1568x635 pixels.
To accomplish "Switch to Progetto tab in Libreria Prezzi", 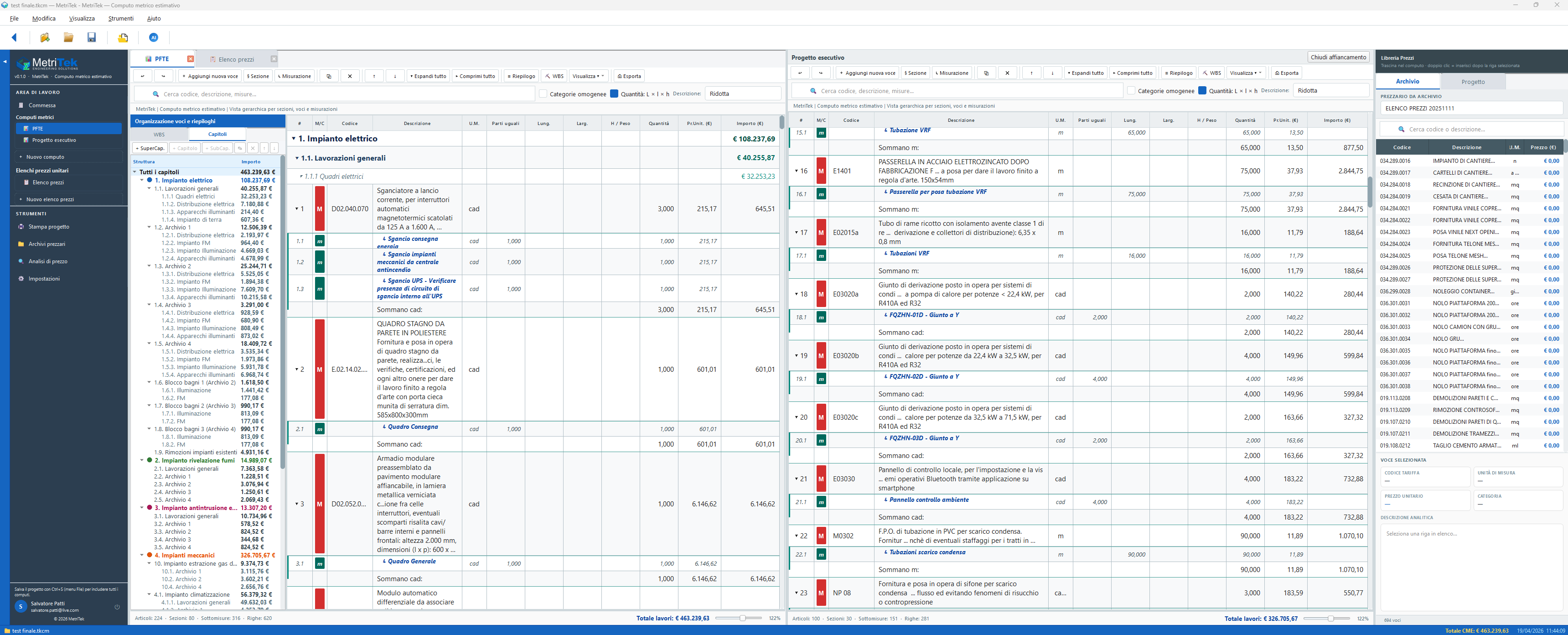I will [1473, 82].
